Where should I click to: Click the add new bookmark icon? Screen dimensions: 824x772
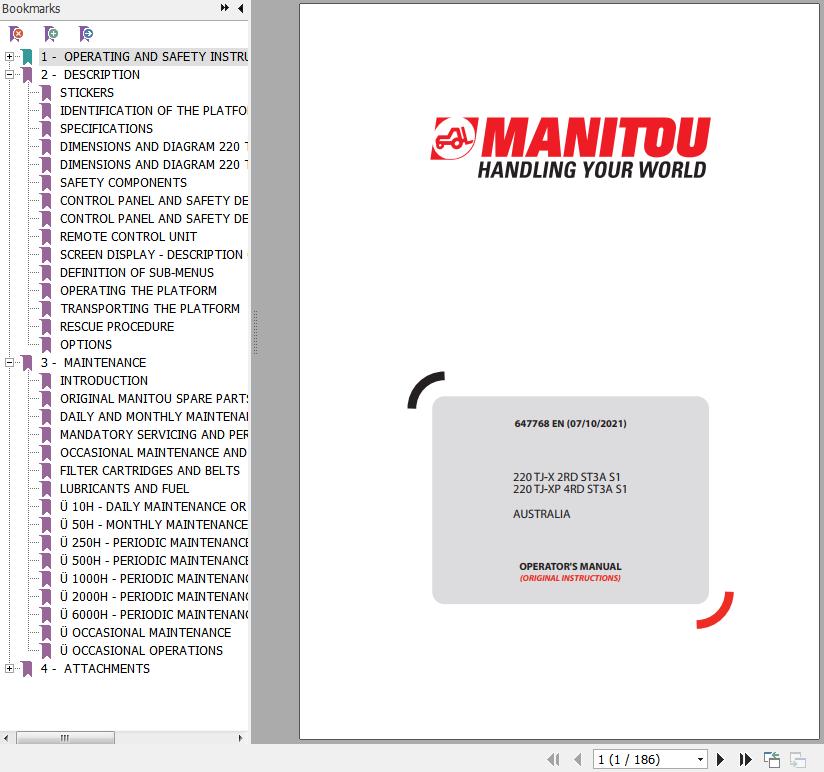(x=51, y=34)
